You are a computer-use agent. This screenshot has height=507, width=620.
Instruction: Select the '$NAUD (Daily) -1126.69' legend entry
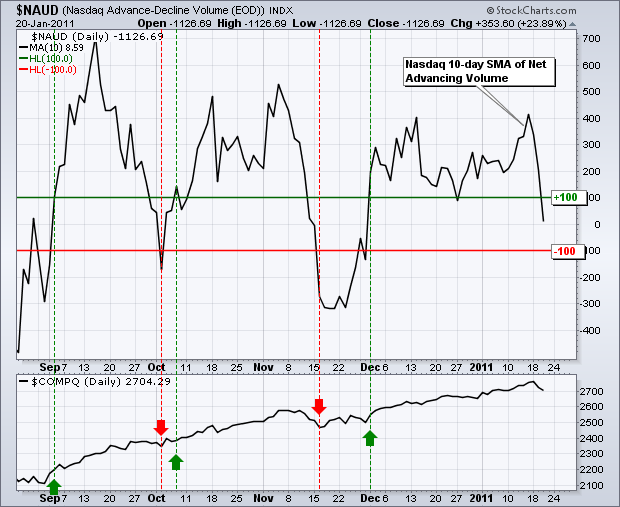click(97, 37)
